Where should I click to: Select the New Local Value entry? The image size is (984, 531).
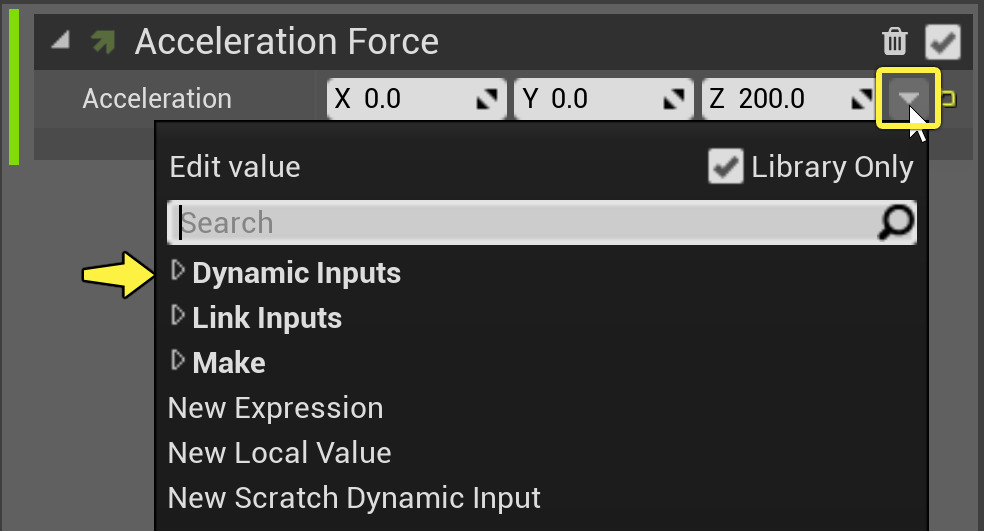pyautogui.click(x=279, y=453)
